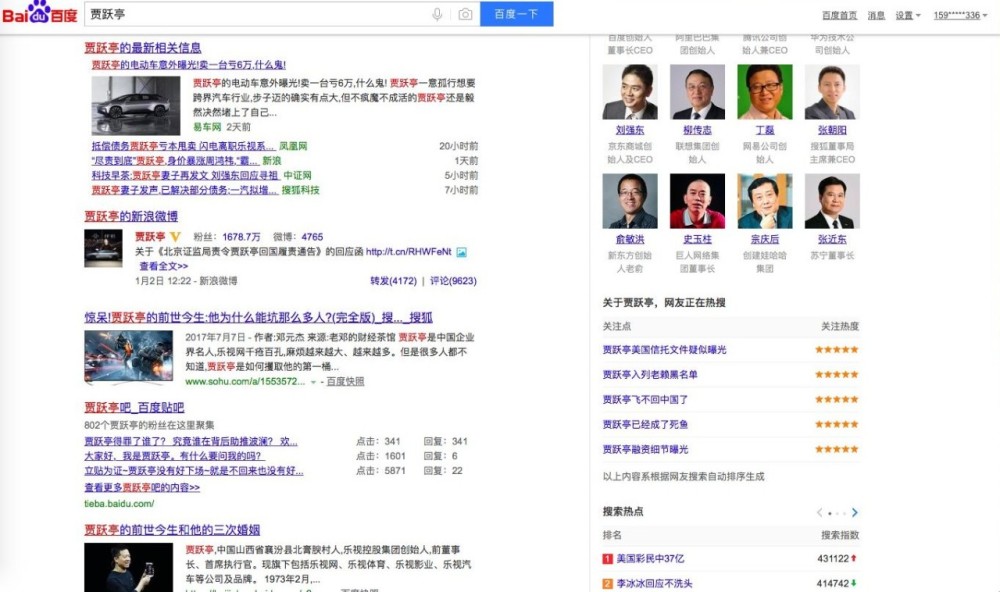Open the Weibo avatar thumbnail
The width and height of the screenshot is (1000, 592).
coord(103,248)
